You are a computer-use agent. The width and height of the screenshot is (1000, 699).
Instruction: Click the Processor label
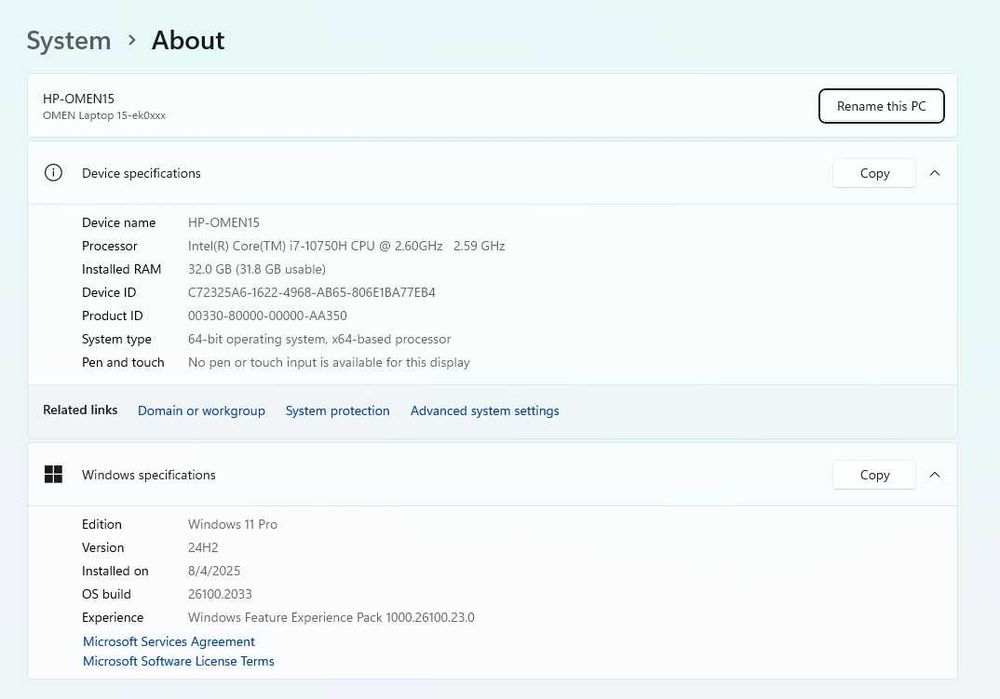110,246
